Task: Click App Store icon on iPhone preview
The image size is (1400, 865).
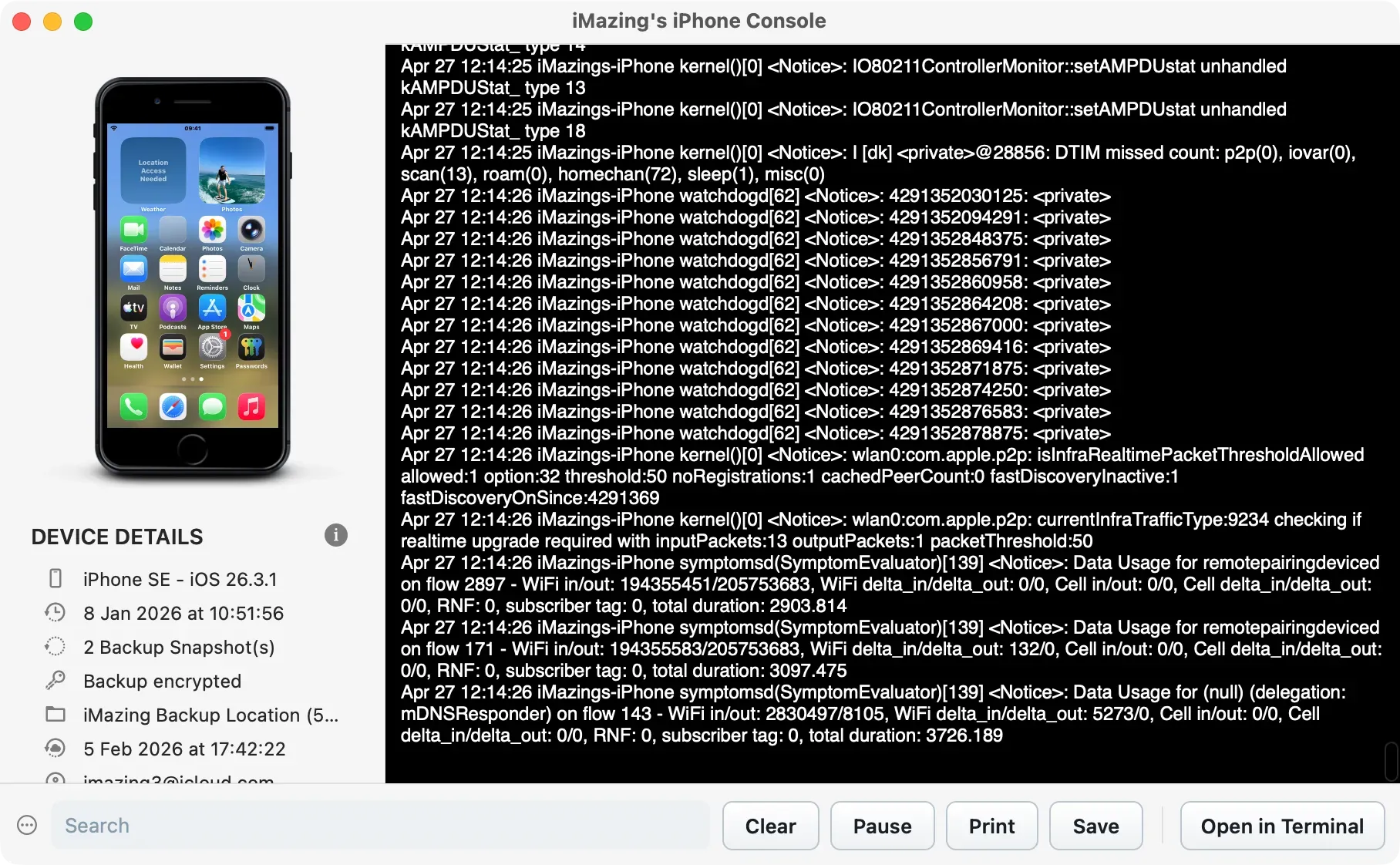Action: tap(212, 308)
